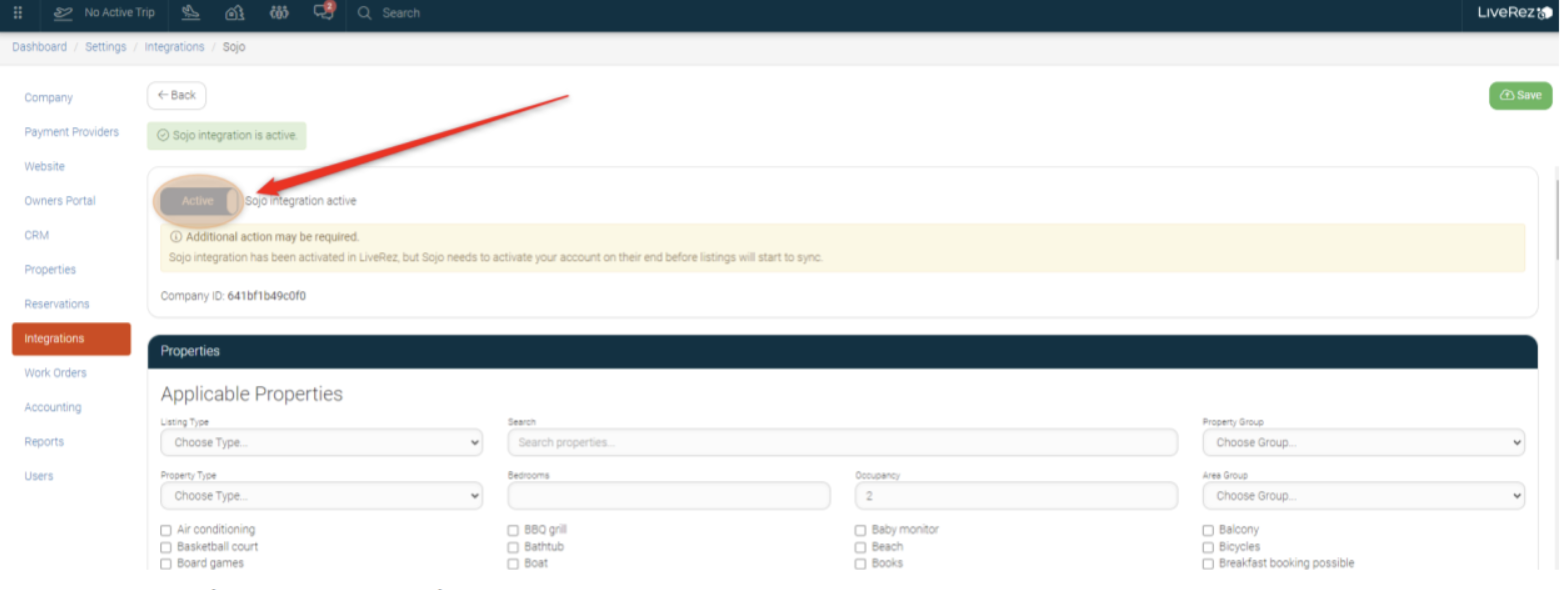Open Reservations in the settings sidebar
Screen dimensions: 1560x590
click(x=57, y=304)
